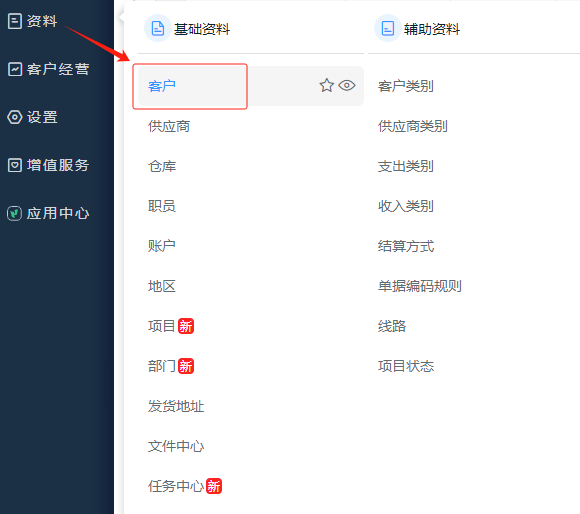
Task: Open the 项目 entry
Action: pos(162,326)
